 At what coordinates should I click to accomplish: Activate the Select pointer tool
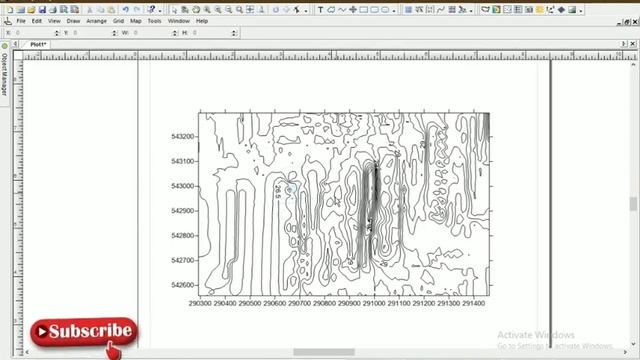[x=174, y=9]
